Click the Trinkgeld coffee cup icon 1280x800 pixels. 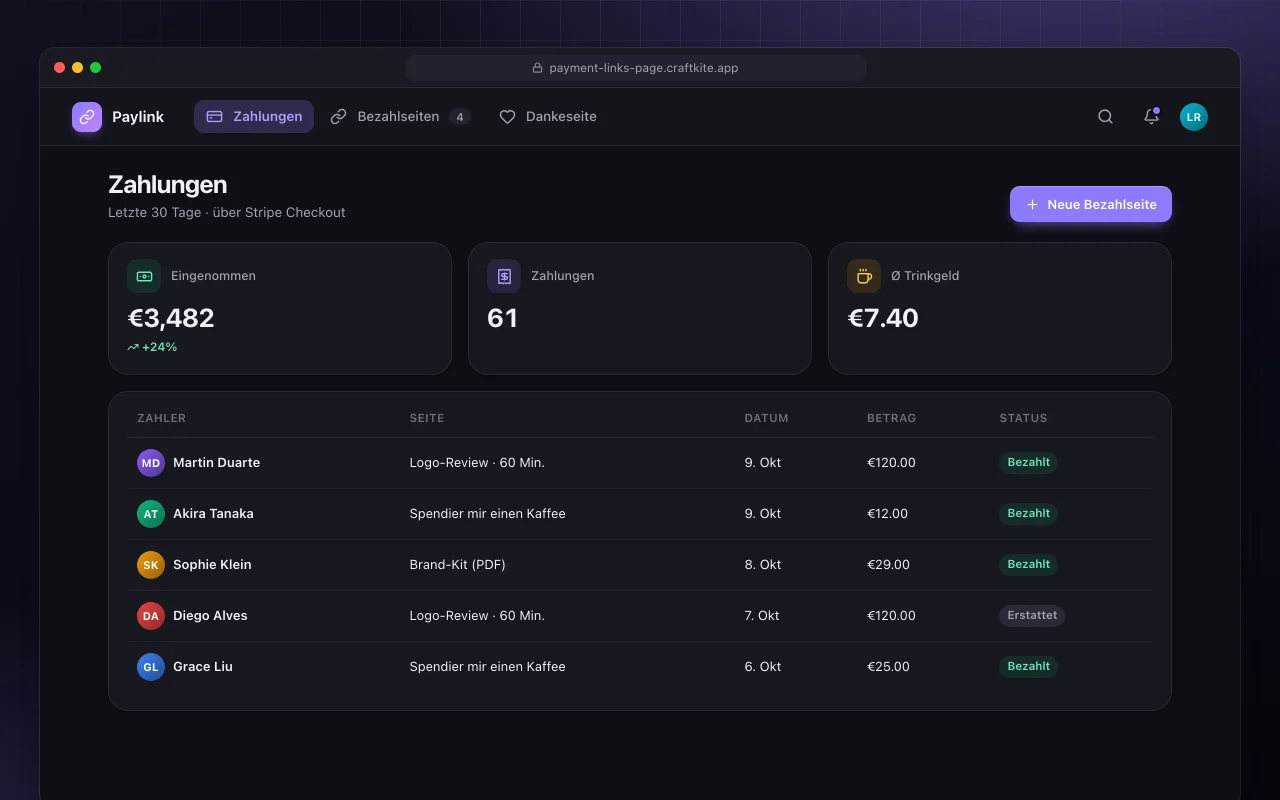[x=864, y=276]
